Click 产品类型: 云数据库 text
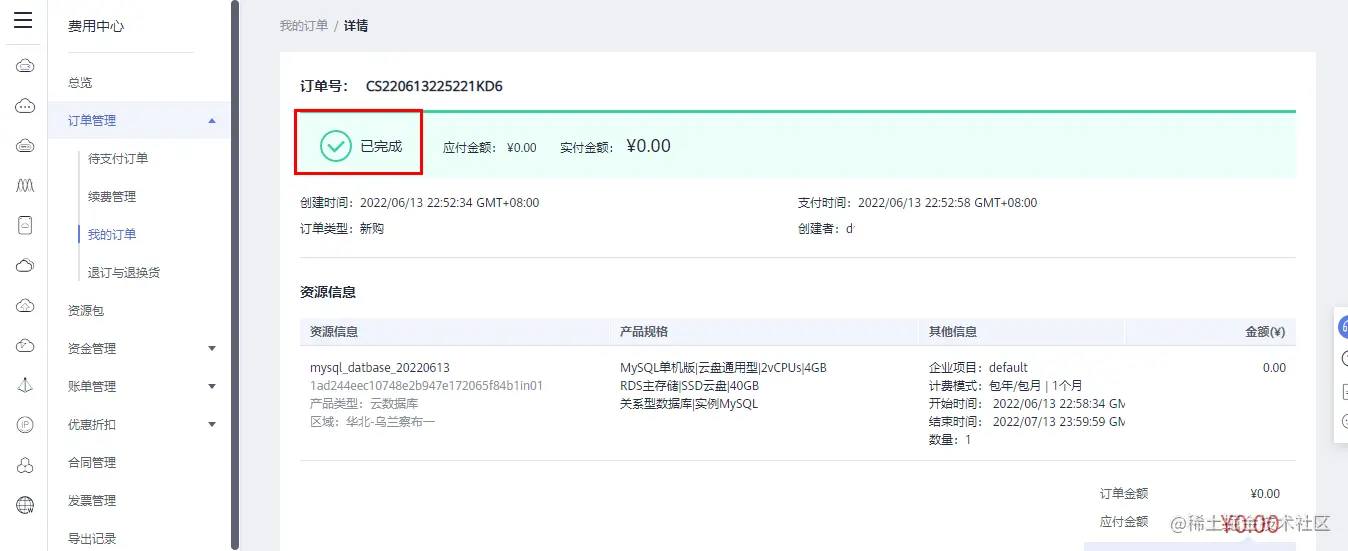 pos(364,404)
